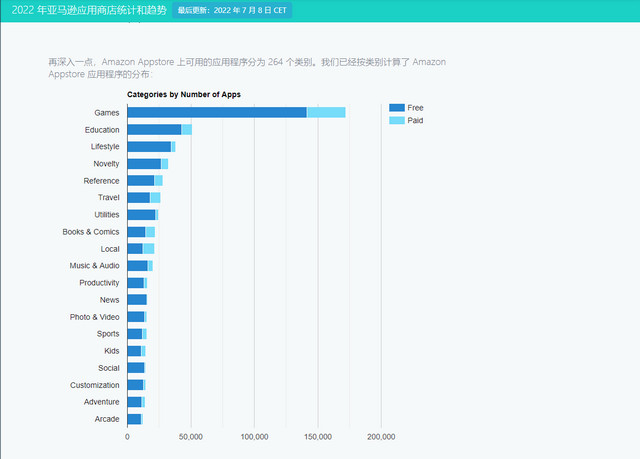
Task: Click the '0' axis tick label
Action: pyautogui.click(x=127, y=437)
